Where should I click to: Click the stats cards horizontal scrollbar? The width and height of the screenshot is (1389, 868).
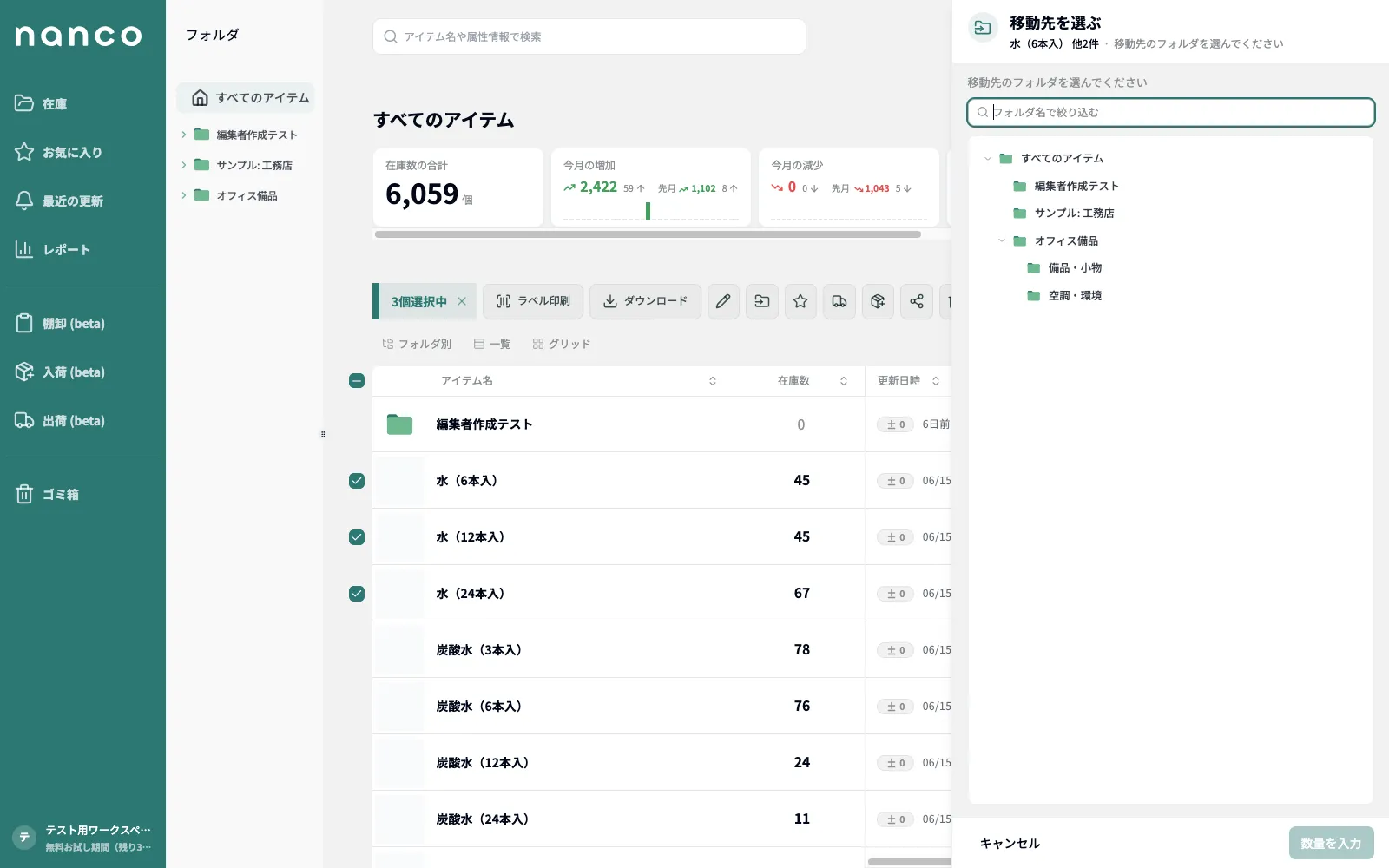pos(648,234)
